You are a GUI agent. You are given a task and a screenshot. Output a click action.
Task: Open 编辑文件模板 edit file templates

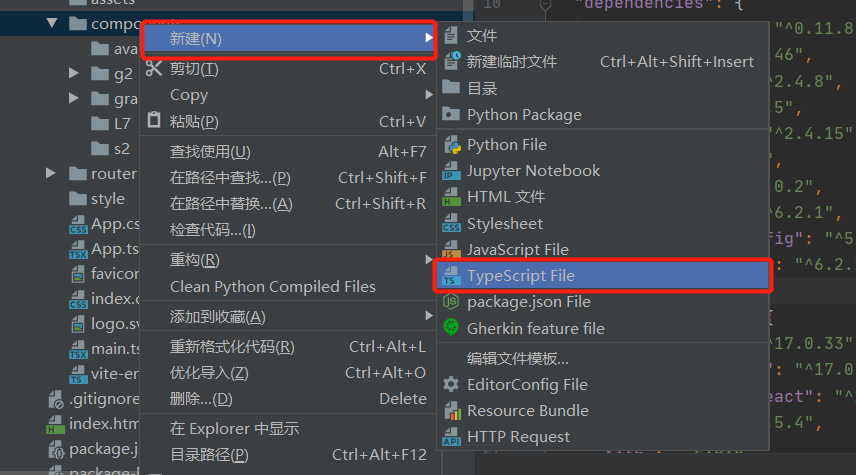coord(517,358)
